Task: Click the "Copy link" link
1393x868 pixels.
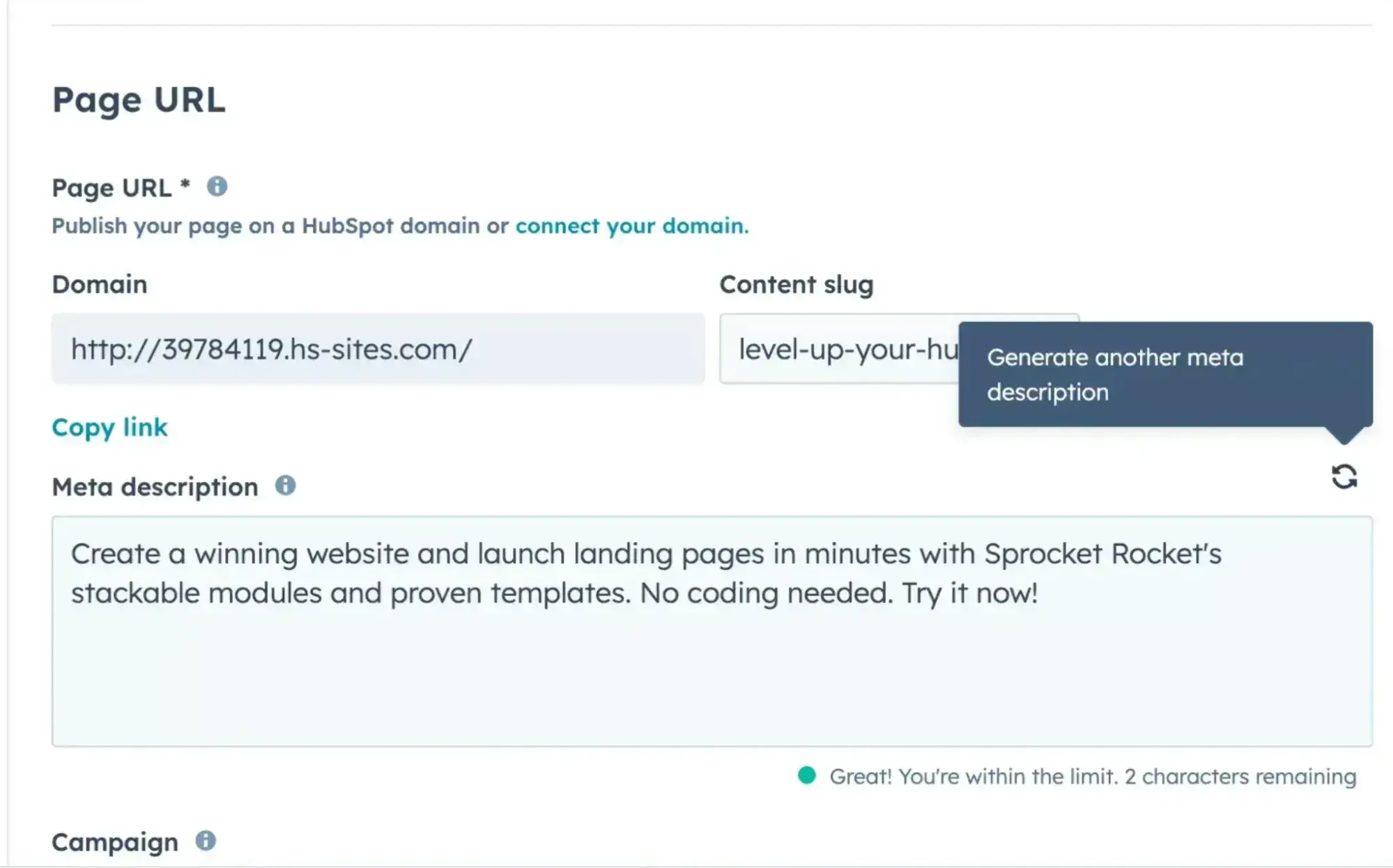Action: point(109,427)
